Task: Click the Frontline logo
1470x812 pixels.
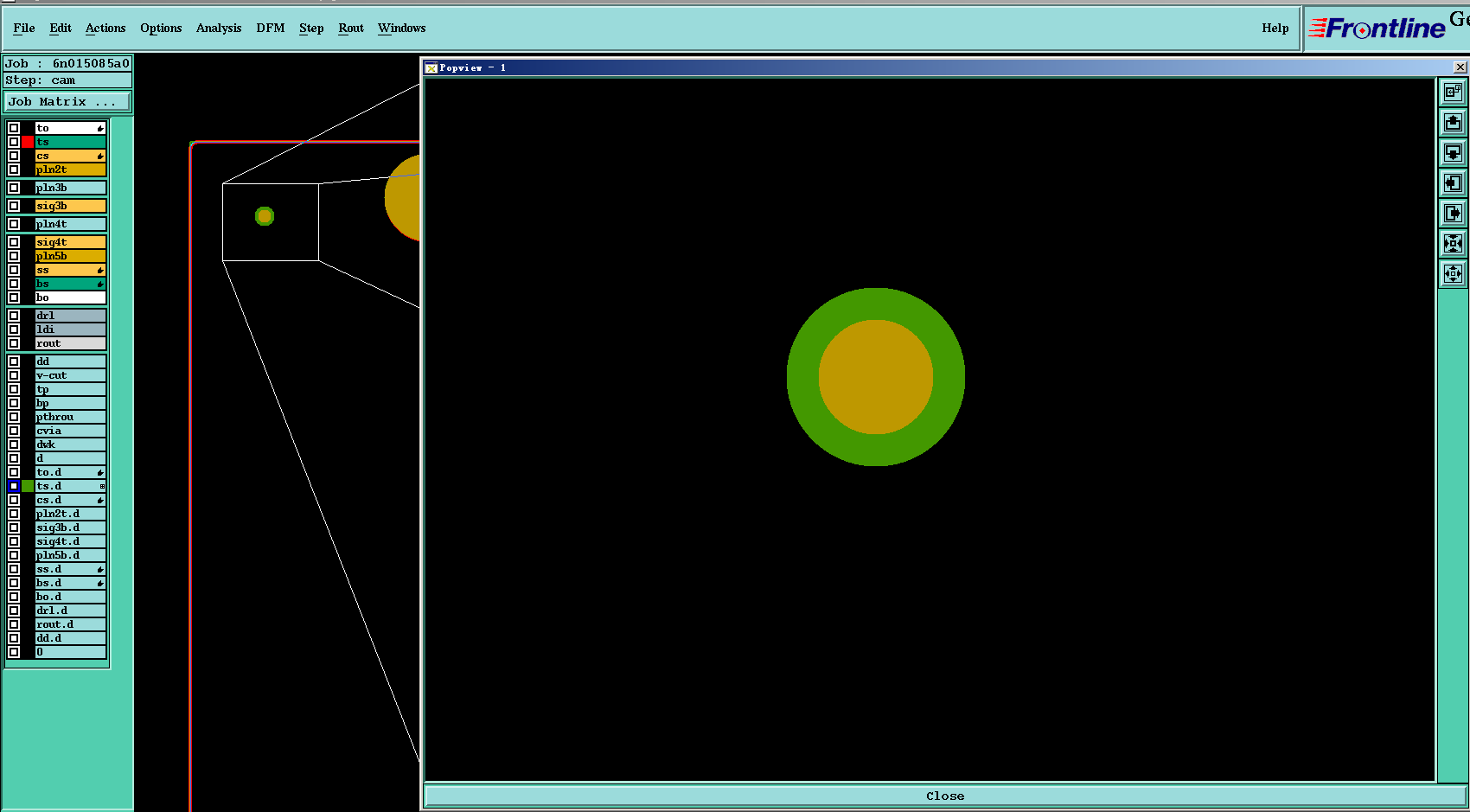Action: point(1377,29)
